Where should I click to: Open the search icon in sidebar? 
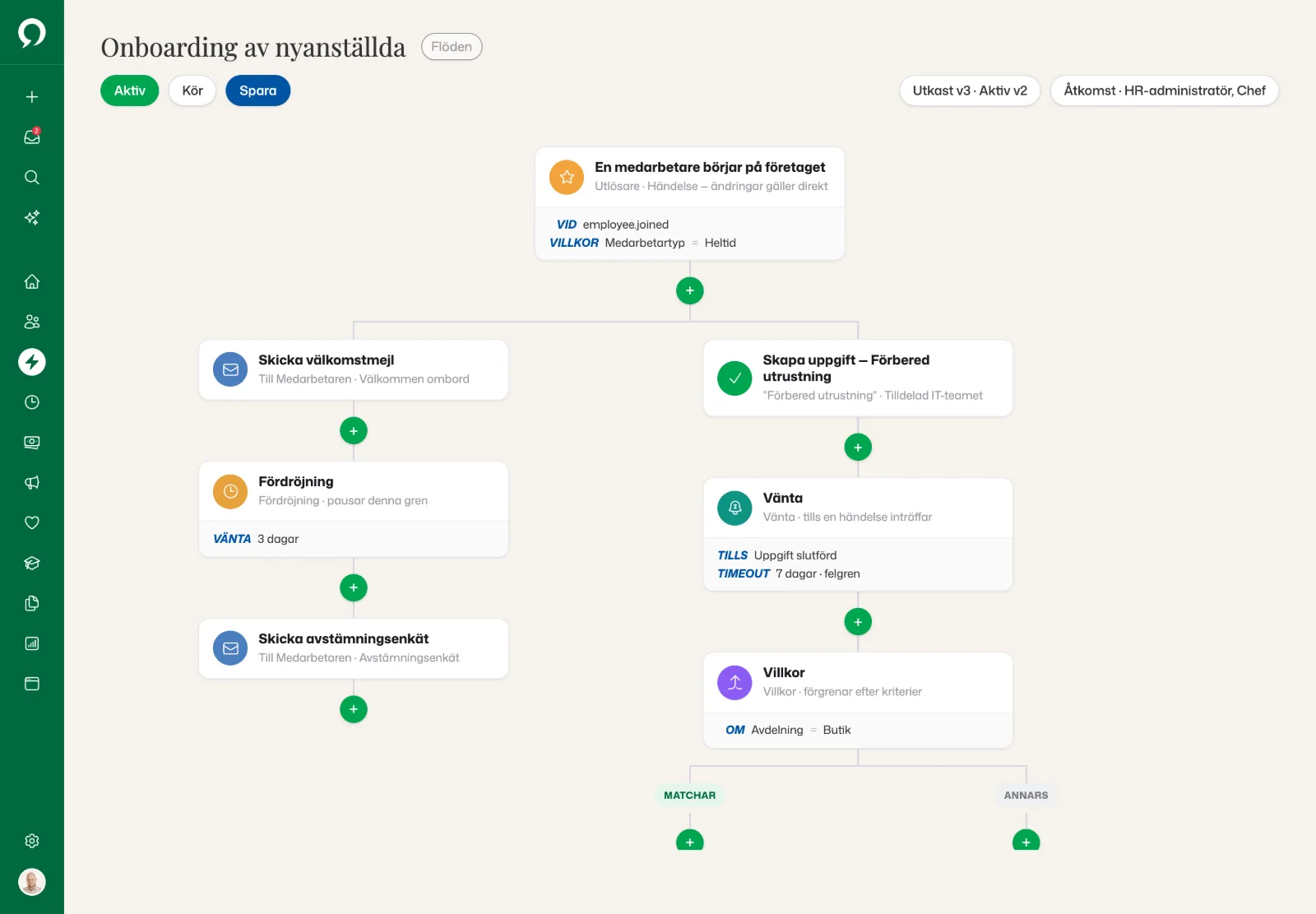point(32,178)
